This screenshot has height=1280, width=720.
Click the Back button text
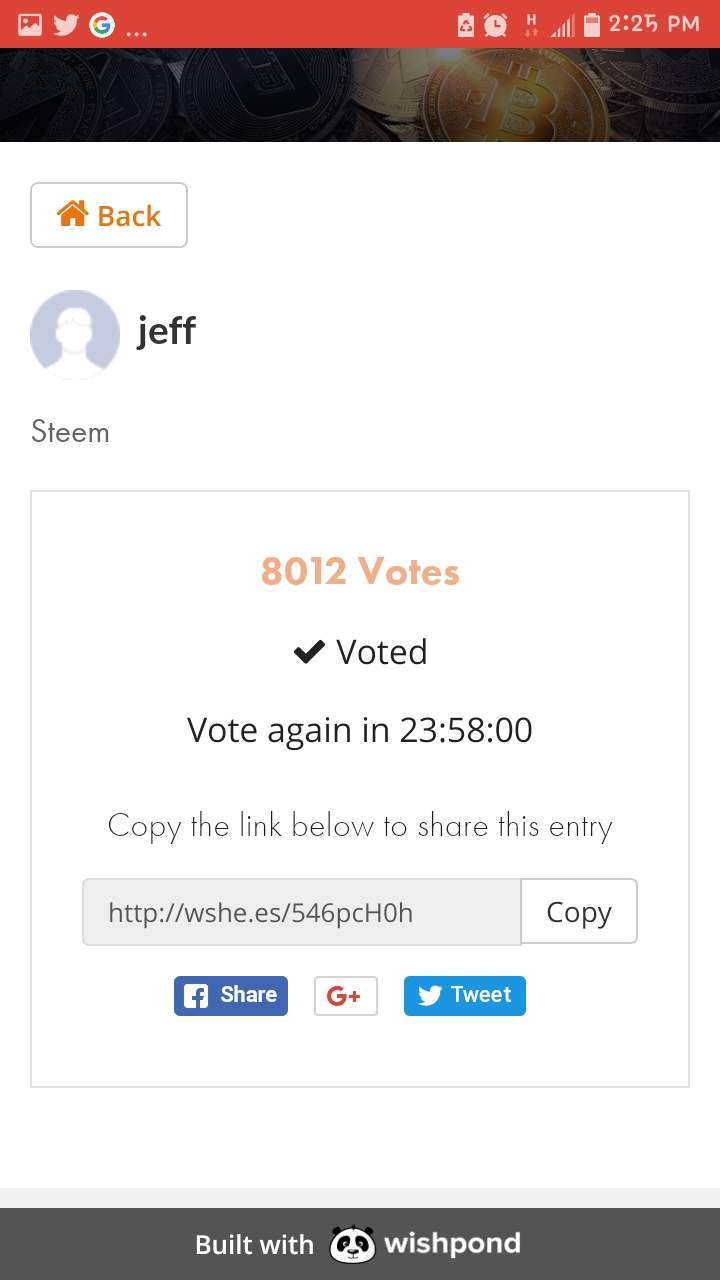point(129,216)
